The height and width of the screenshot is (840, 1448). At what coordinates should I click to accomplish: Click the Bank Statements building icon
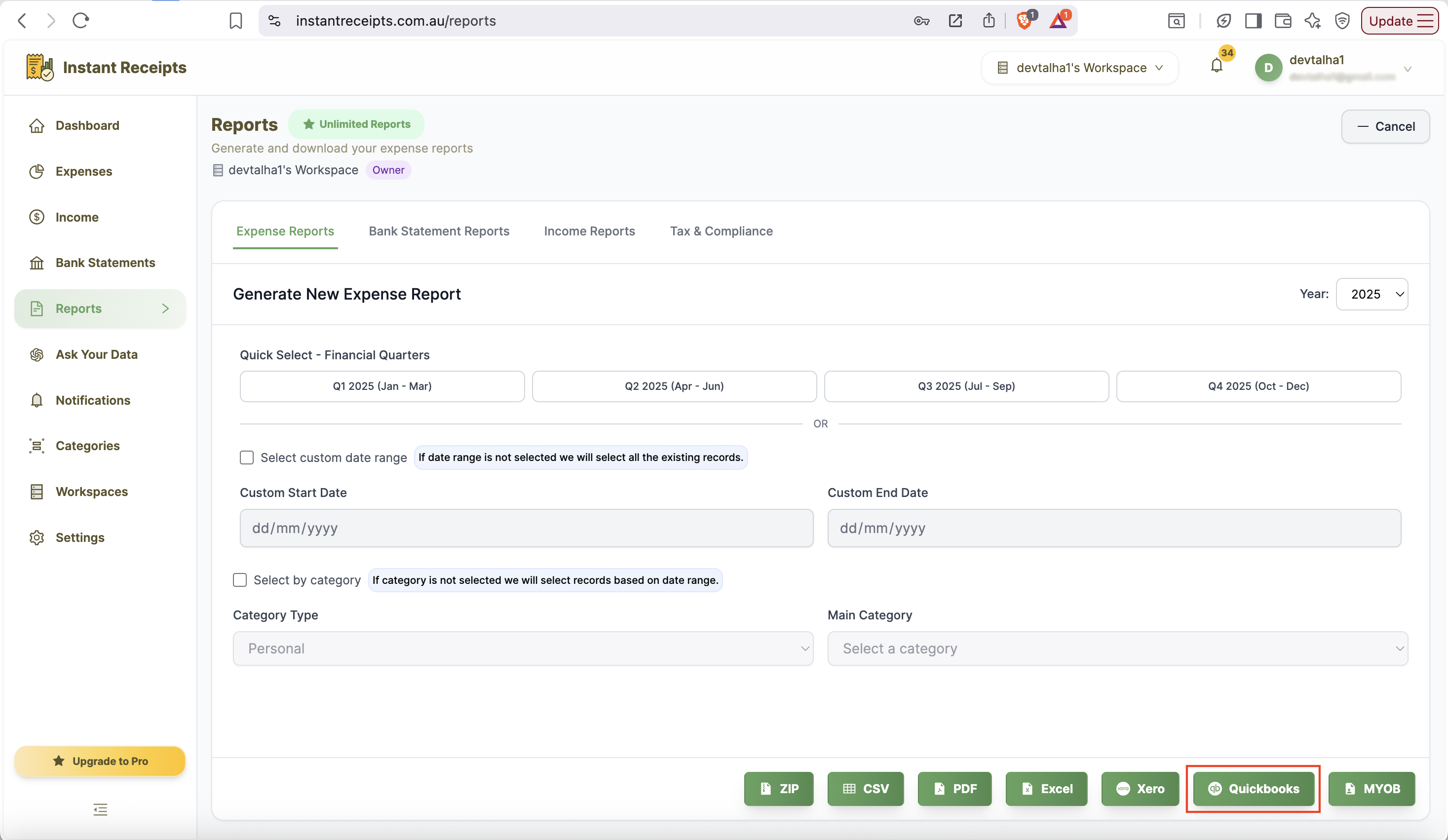click(37, 263)
